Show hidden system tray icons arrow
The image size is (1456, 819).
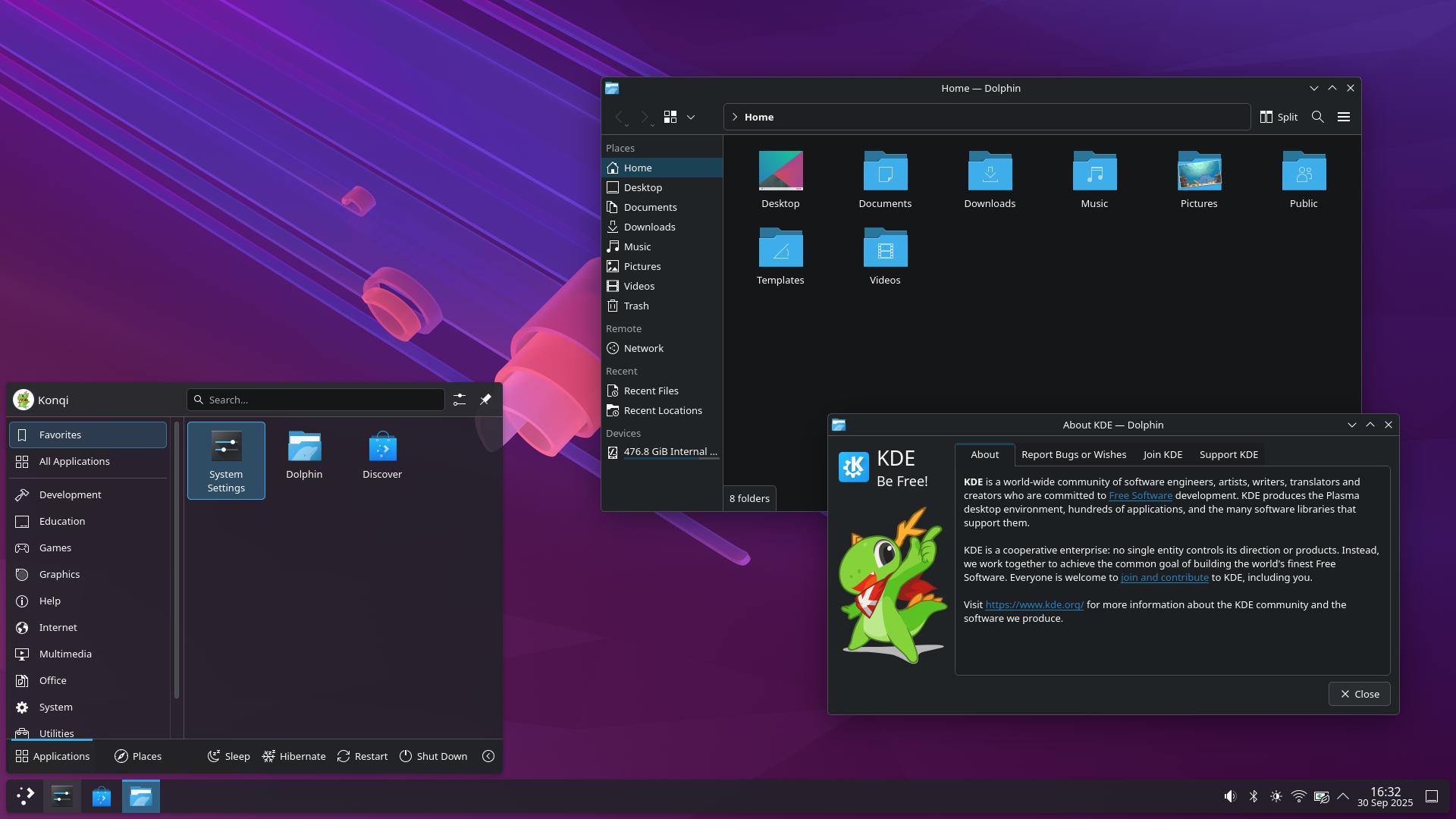[x=1343, y=796]
